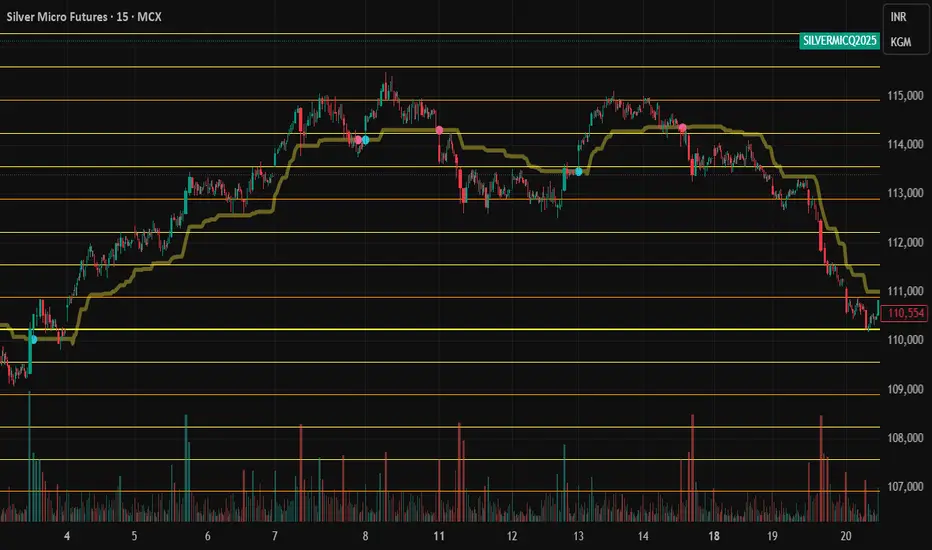Click date label 20 on time axis
932x550 pixels.
coord(846,536)
